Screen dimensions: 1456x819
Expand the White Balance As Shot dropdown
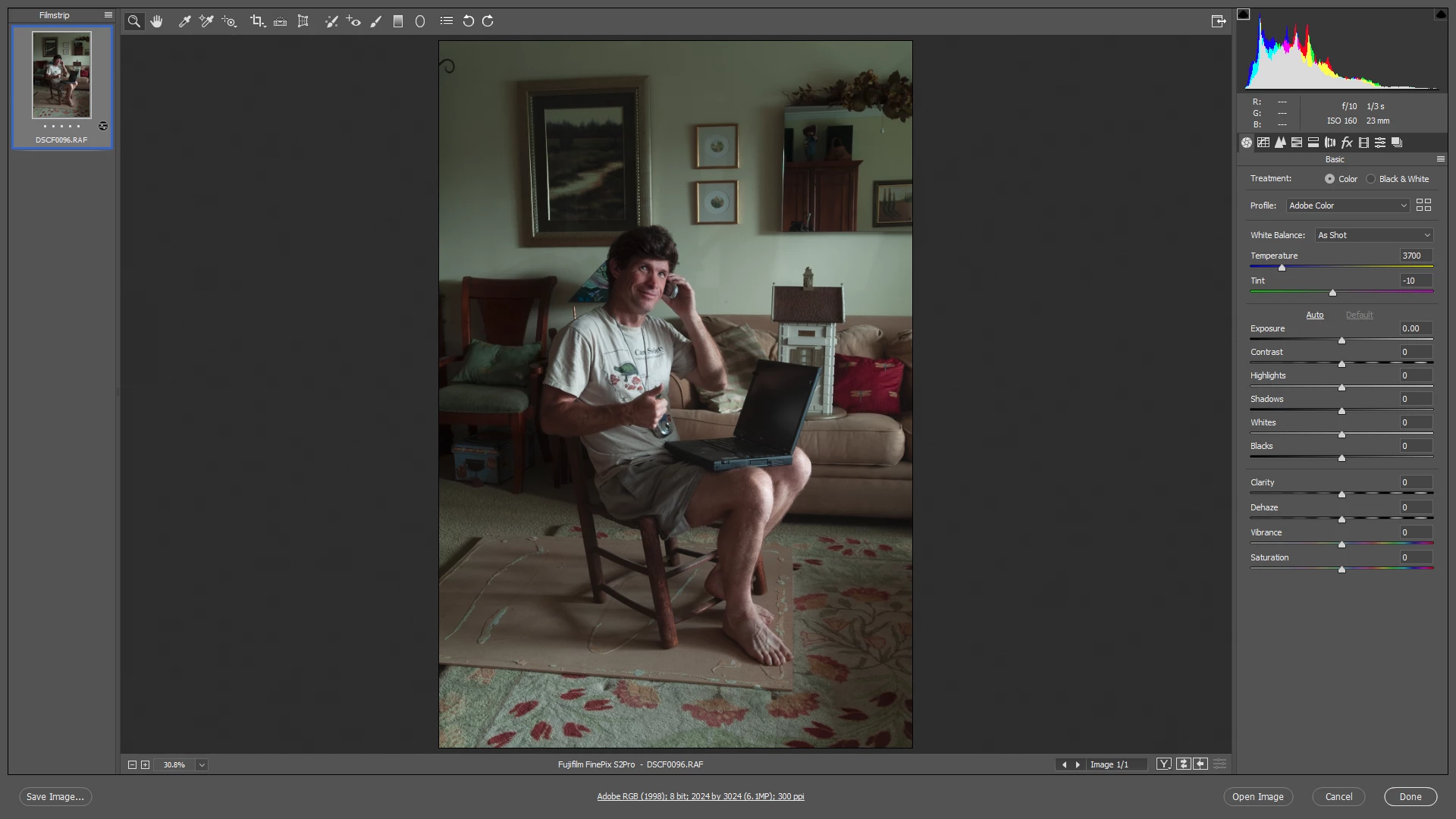pos(1373,235)
